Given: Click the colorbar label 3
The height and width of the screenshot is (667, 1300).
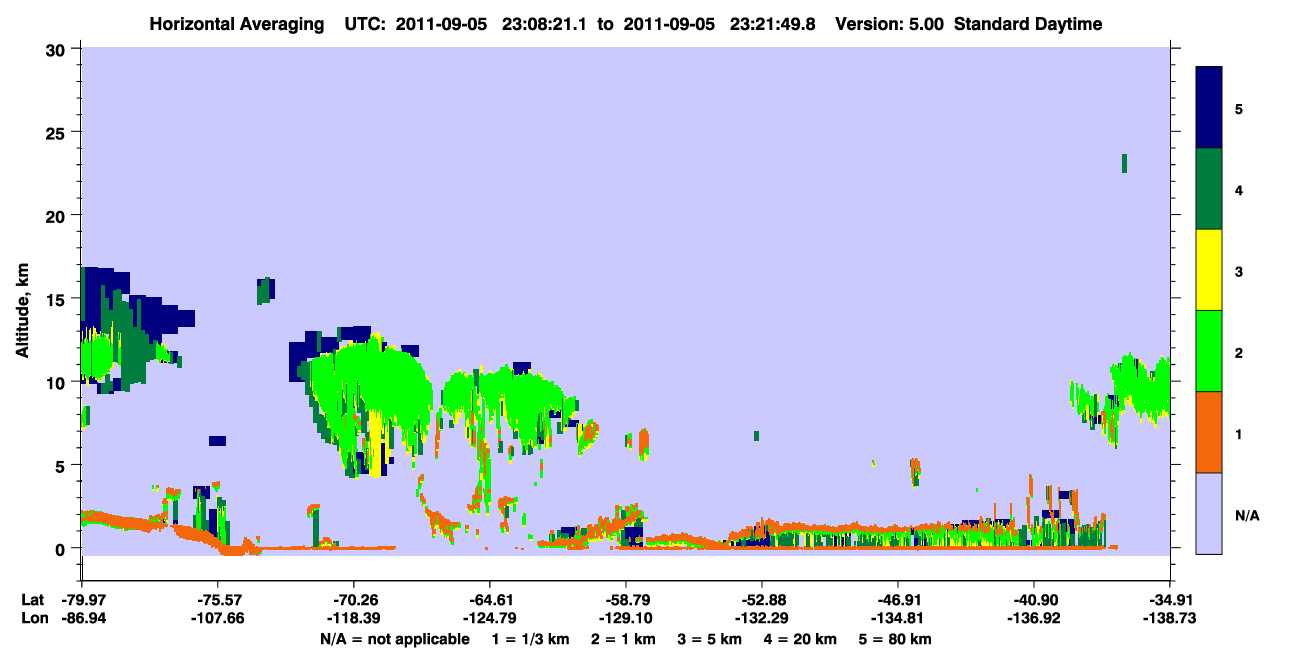Looking at the screenshot, I should [1239, 270].
